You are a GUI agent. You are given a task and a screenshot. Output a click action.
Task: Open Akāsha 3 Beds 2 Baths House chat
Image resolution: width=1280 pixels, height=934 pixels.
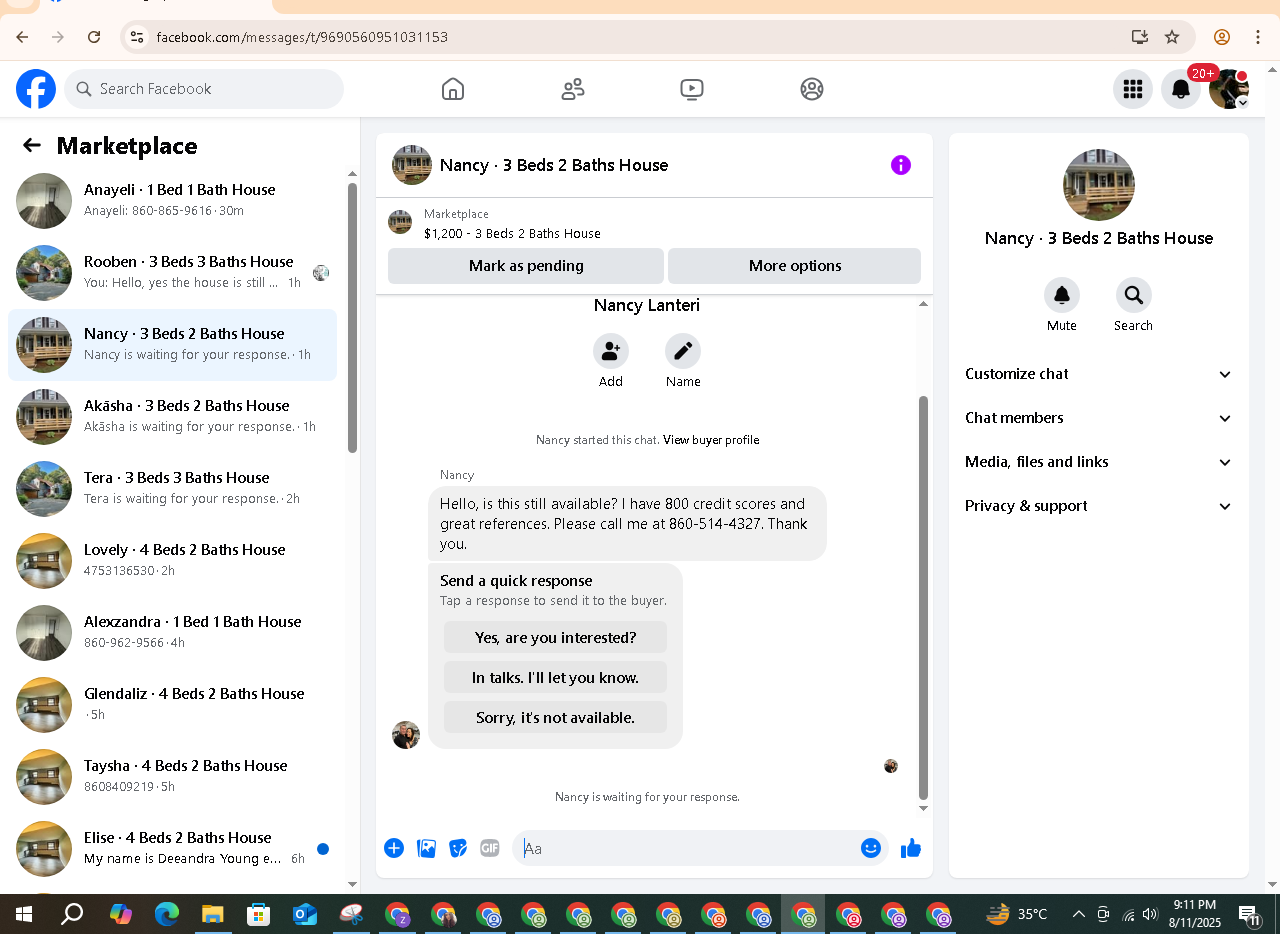pos(172,417)
